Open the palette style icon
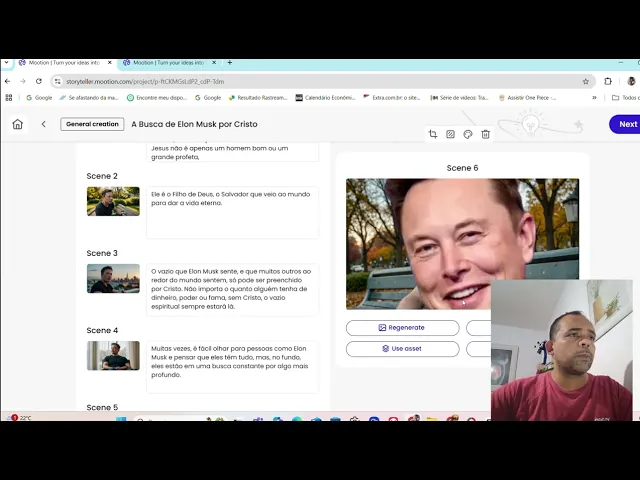The width and height of the screenshot is (640, 480). click(468, 134)
